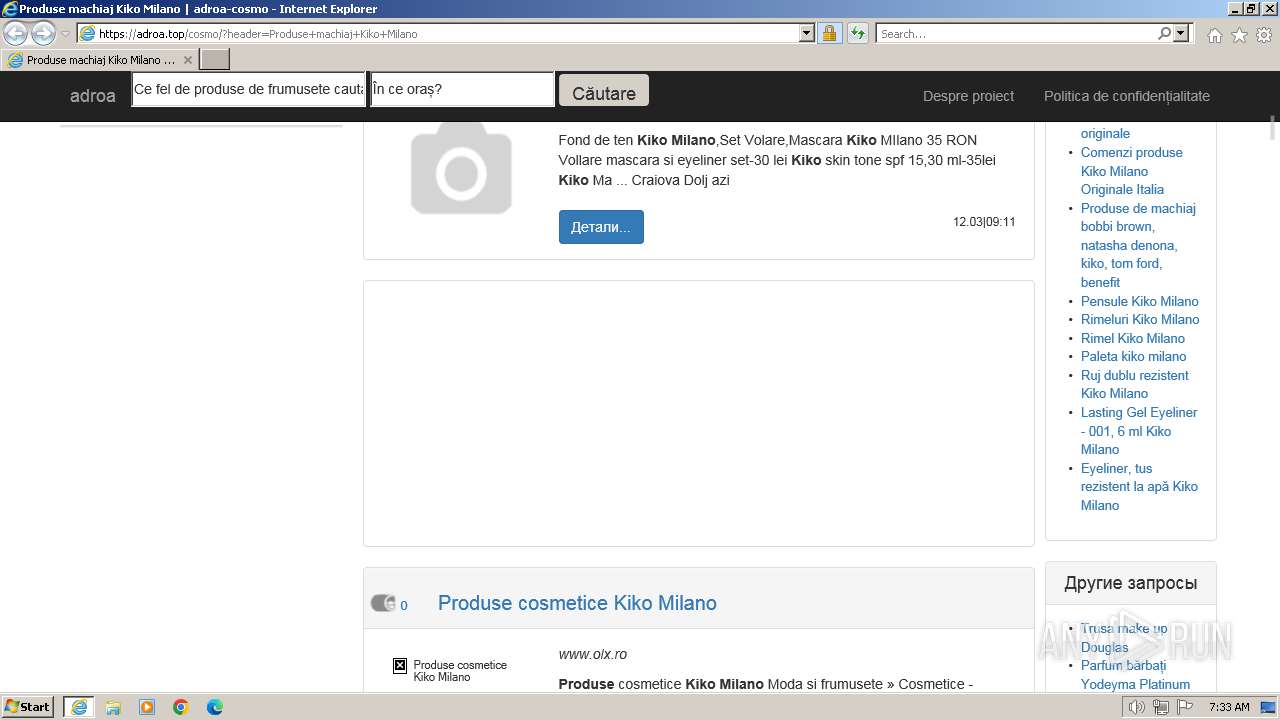This screenshot has width=1280, height=720.
Task: Click the broken image Produse cosmetice Kiko Milano
Action: (451, 670)
